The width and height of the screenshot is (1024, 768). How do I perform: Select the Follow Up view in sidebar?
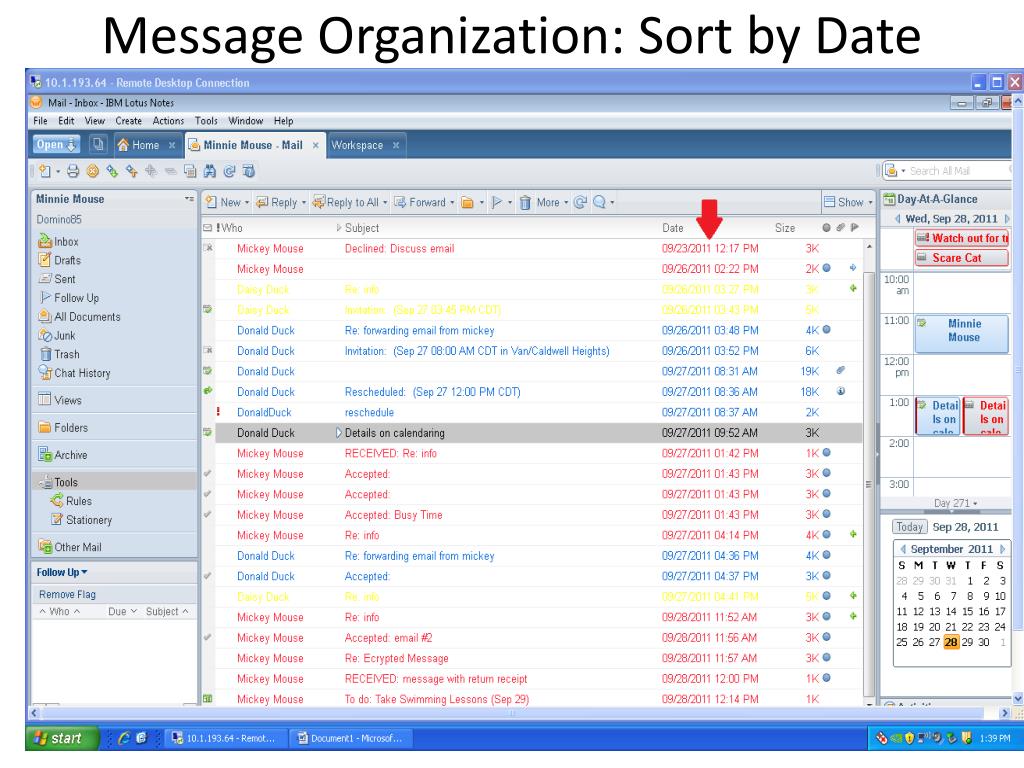tap(69, 298)
